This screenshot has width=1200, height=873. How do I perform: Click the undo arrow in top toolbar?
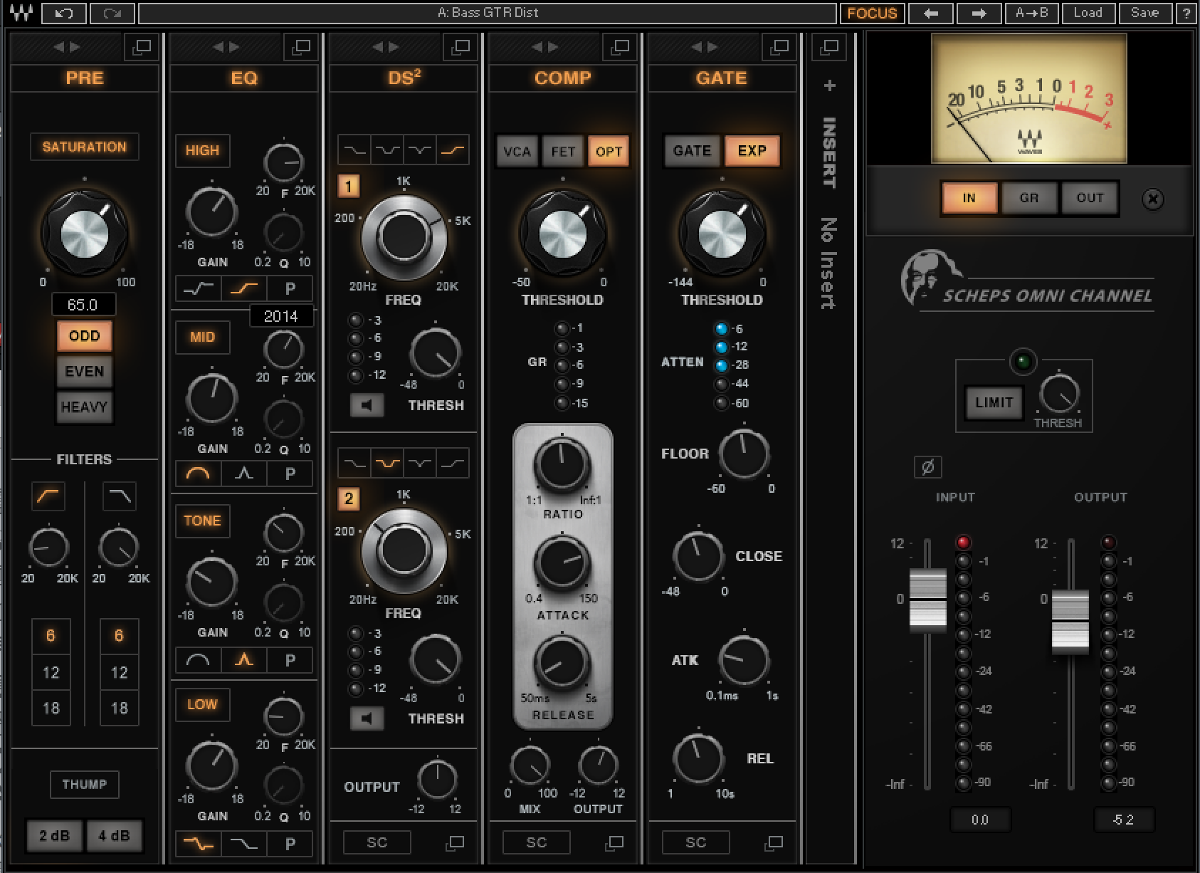click(x=64, y=13)
